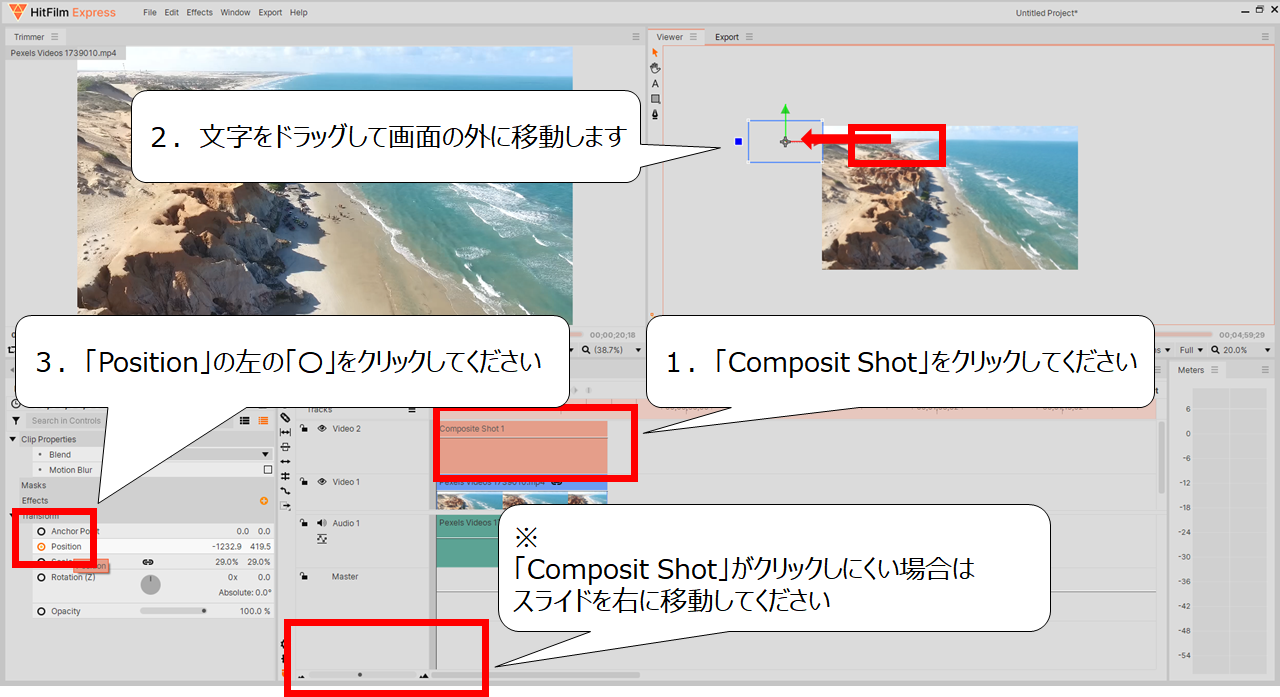
Task: Click the speaker icon on Audio 1 track
Action: pyautogui.click(x=322, y=523)
